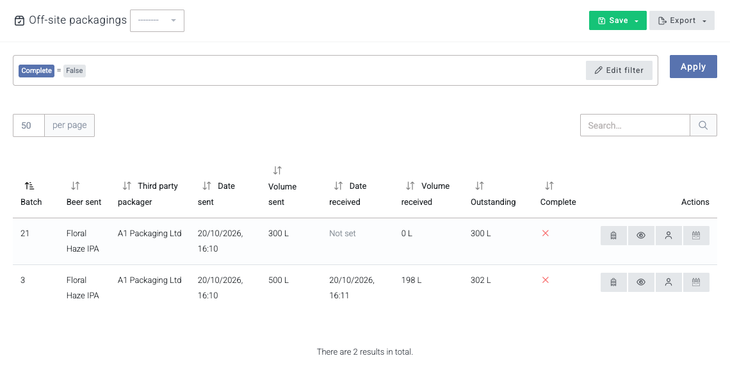The image size is (730, 370).
Task: View batch 21 details with eye icon
Action: point(641,235)
